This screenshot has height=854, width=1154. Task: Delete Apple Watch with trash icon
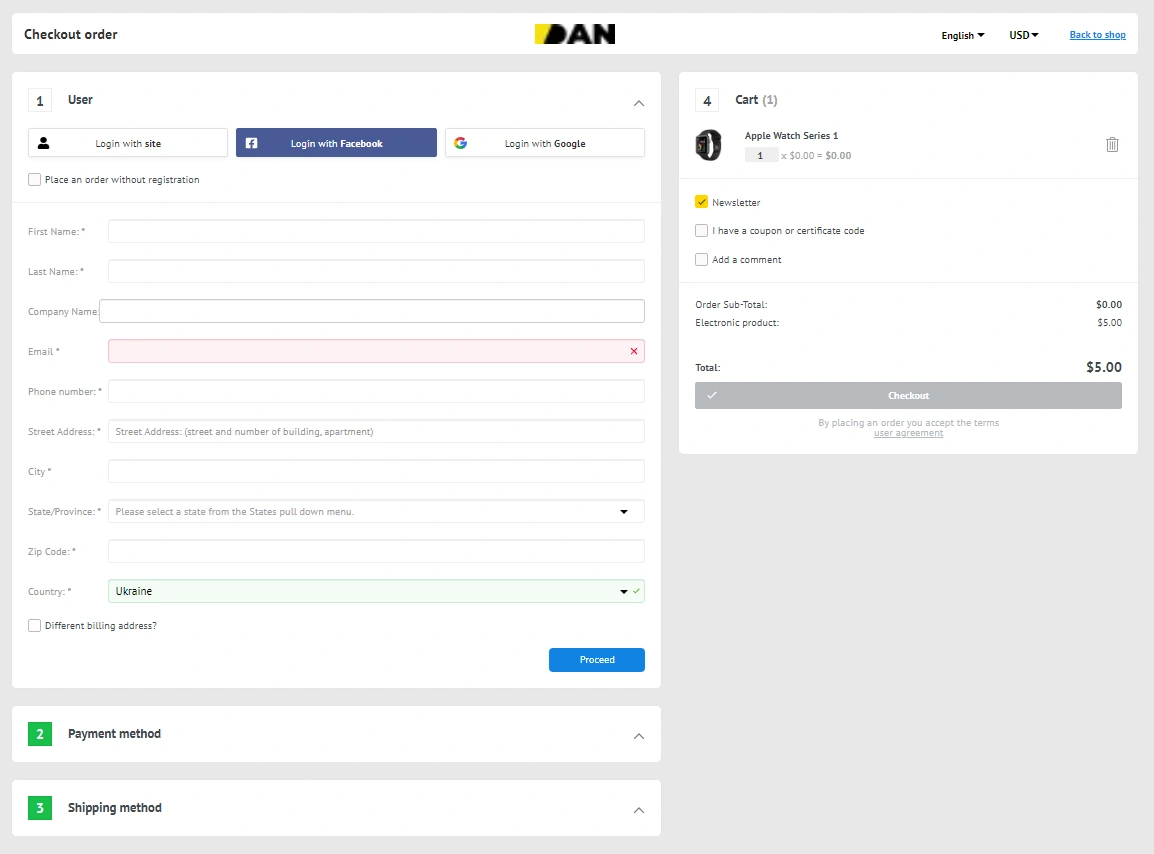(1112, 145)
